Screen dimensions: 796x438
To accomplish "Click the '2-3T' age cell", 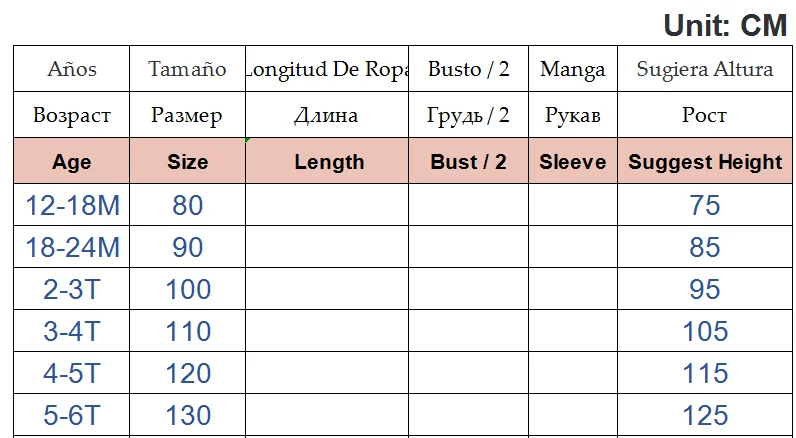I will click(x=71, y=290).
